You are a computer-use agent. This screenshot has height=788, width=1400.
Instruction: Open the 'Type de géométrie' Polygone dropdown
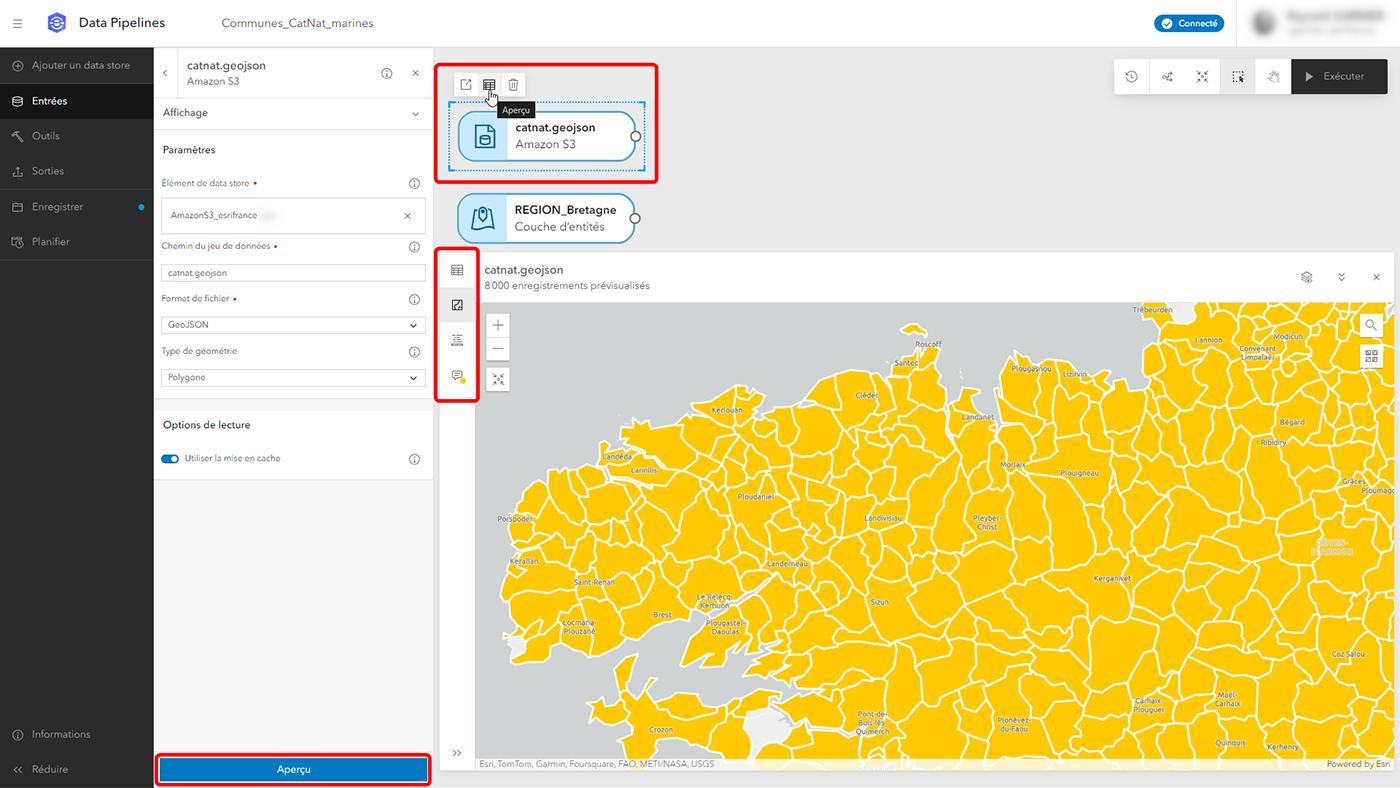coord(293,378)
